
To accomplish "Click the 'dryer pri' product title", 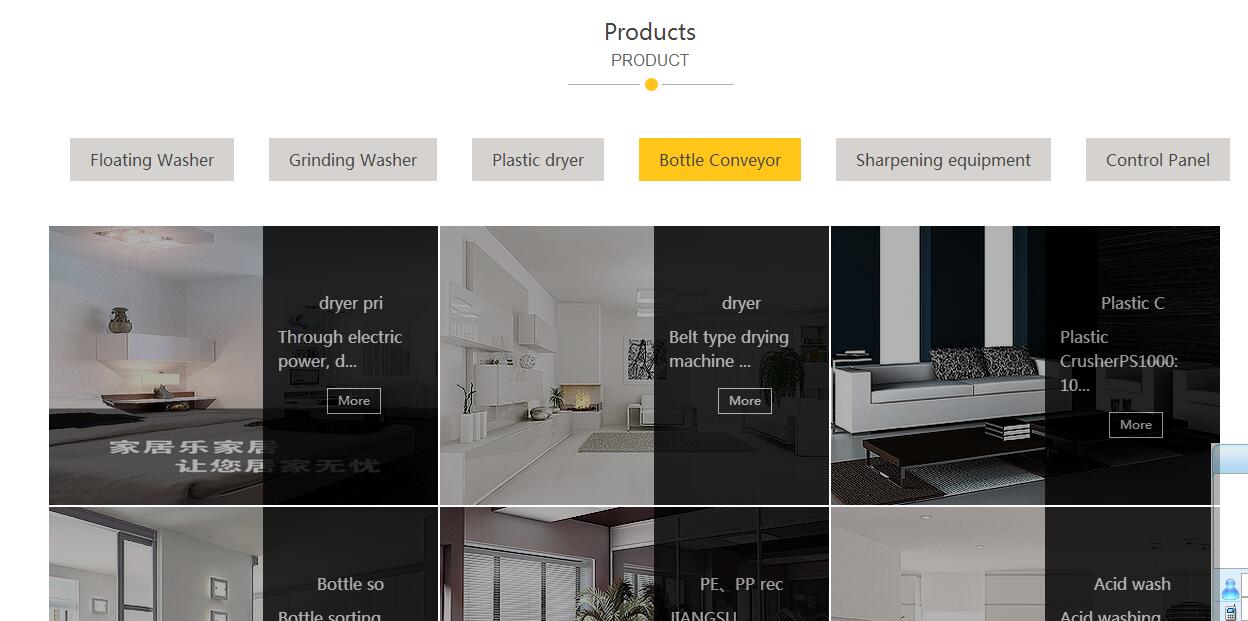I will (x=351, y=303).
